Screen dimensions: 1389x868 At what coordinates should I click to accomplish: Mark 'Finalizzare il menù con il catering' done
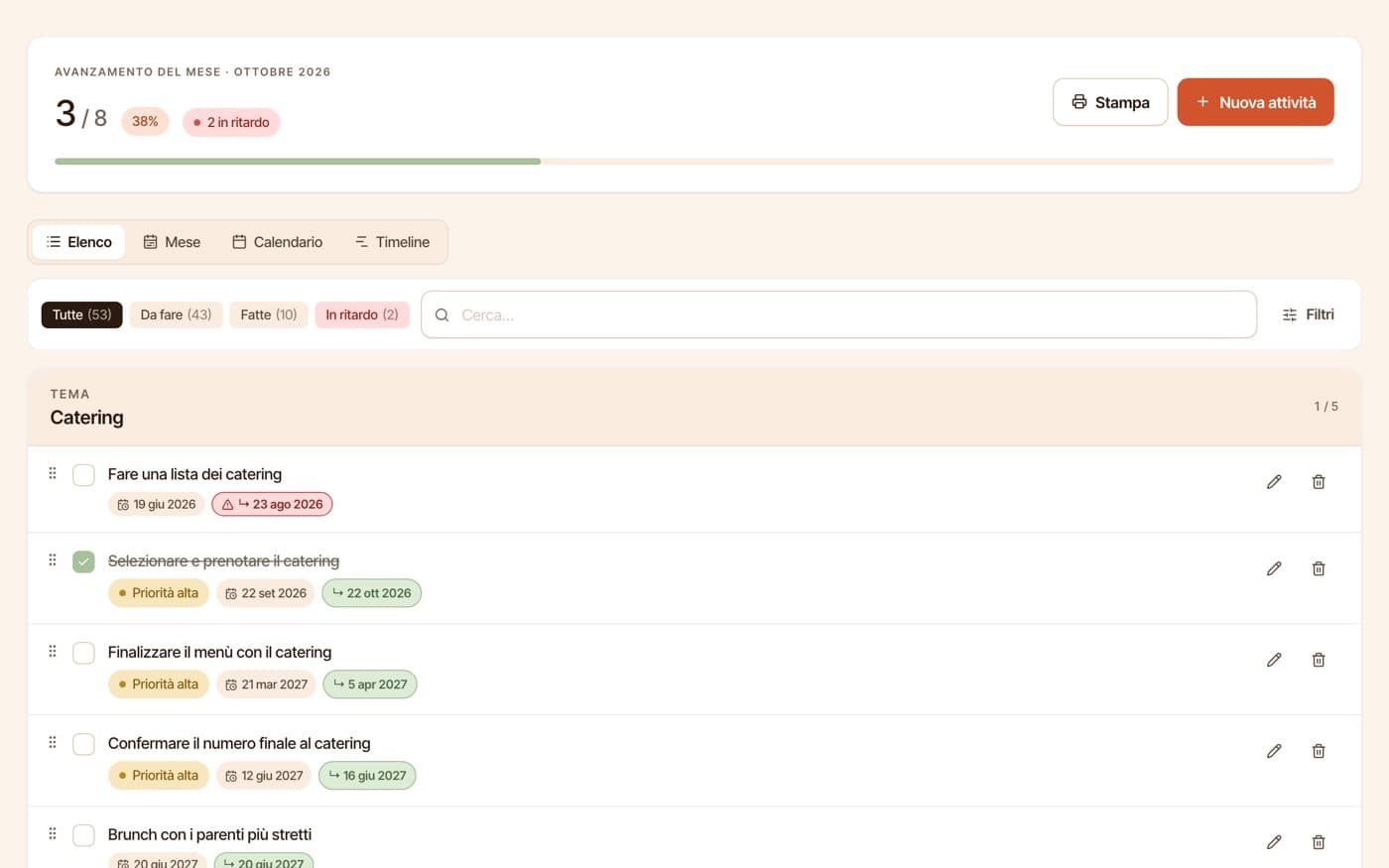[x=83, y=654]
